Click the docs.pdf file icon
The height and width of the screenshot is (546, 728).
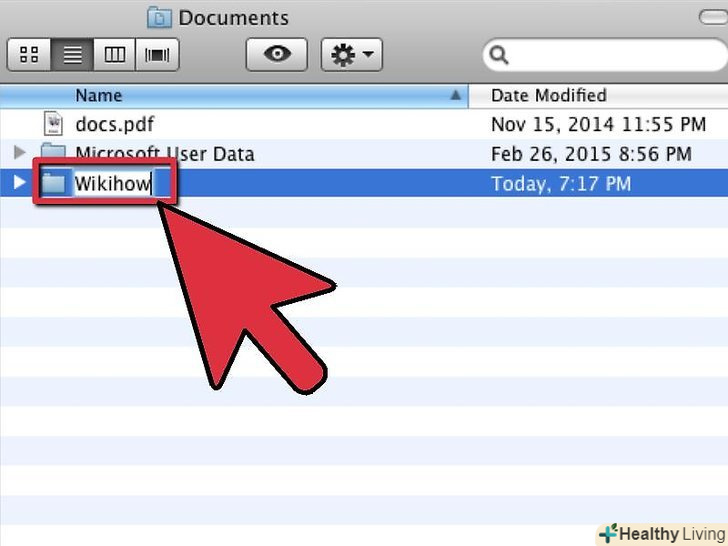pyautogui.click(x=53, y=124)
